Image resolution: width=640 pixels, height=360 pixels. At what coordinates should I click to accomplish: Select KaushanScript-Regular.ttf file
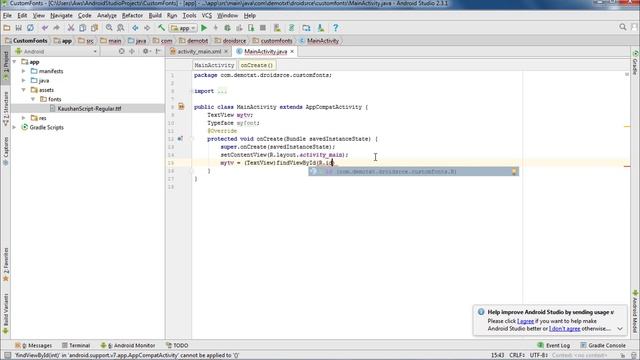(89, 109)
